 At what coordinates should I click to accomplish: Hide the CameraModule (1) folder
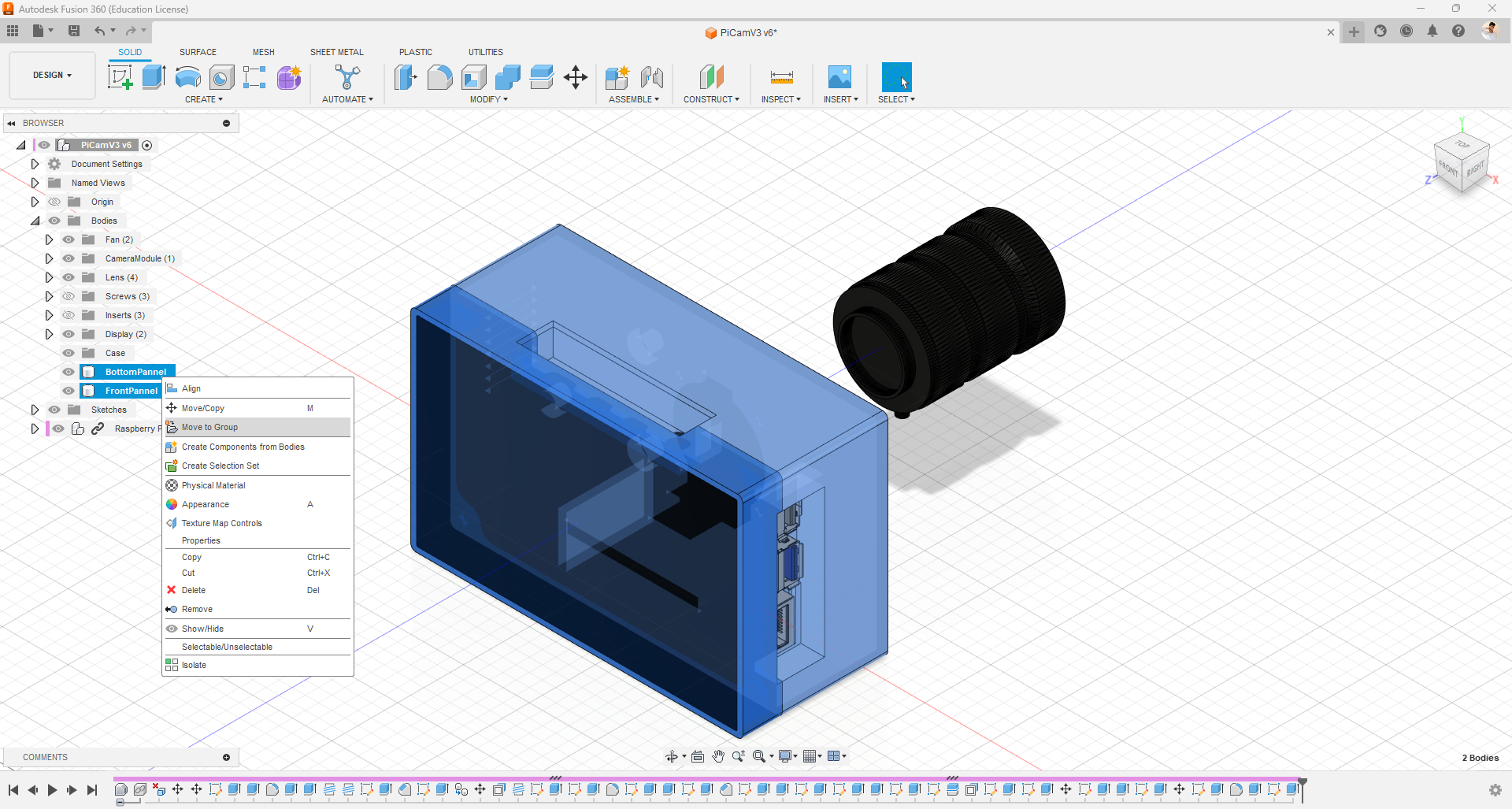point(69,258)
